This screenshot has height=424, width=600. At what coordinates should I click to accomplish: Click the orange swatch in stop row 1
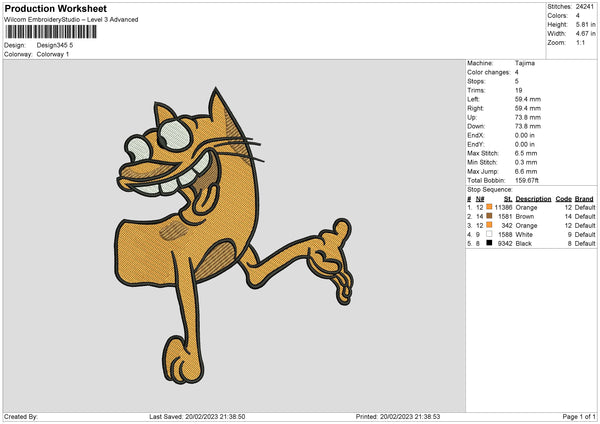(x=489, y=207)
